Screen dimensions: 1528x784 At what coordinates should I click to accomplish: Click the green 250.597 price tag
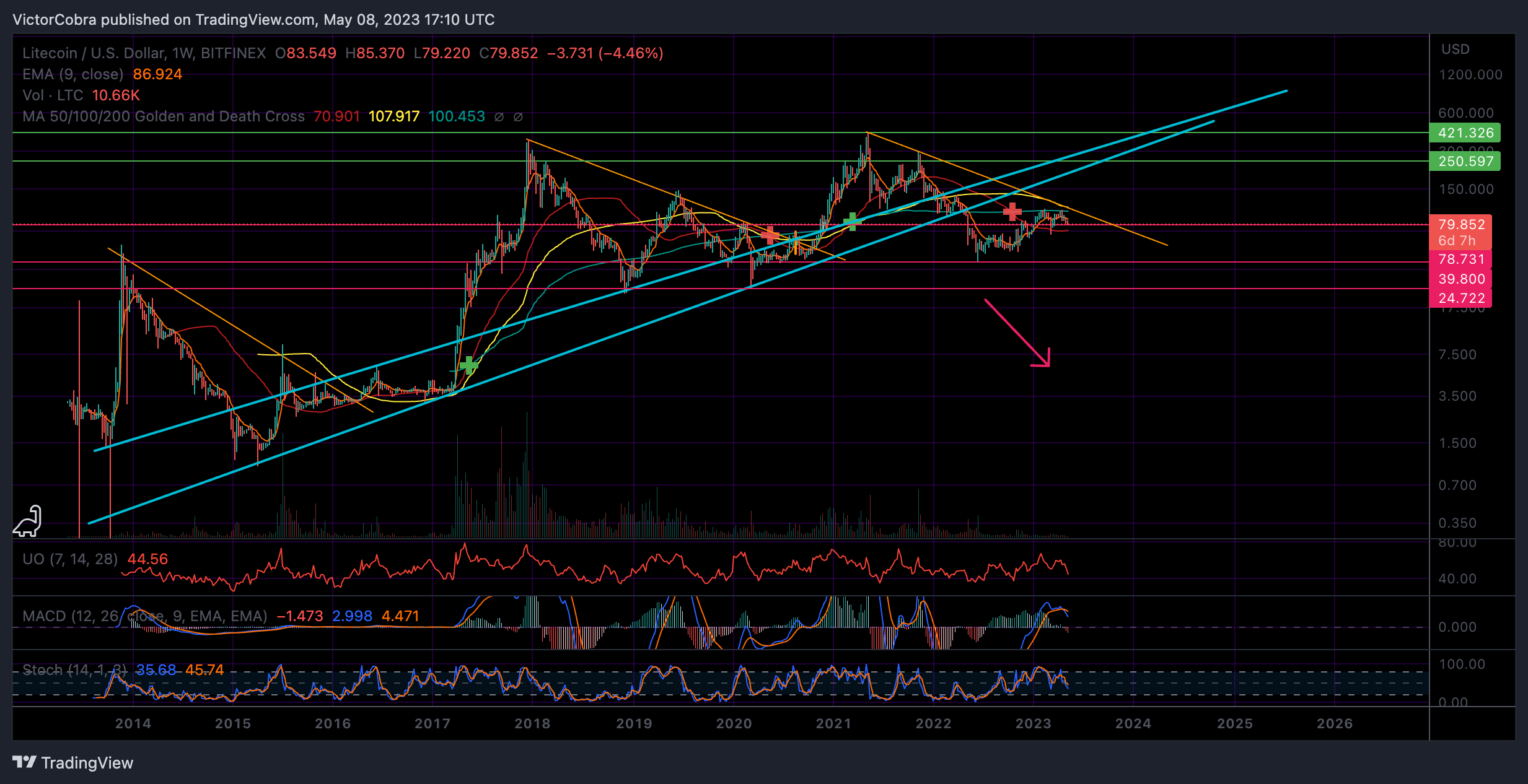[x=1465, y=162]
